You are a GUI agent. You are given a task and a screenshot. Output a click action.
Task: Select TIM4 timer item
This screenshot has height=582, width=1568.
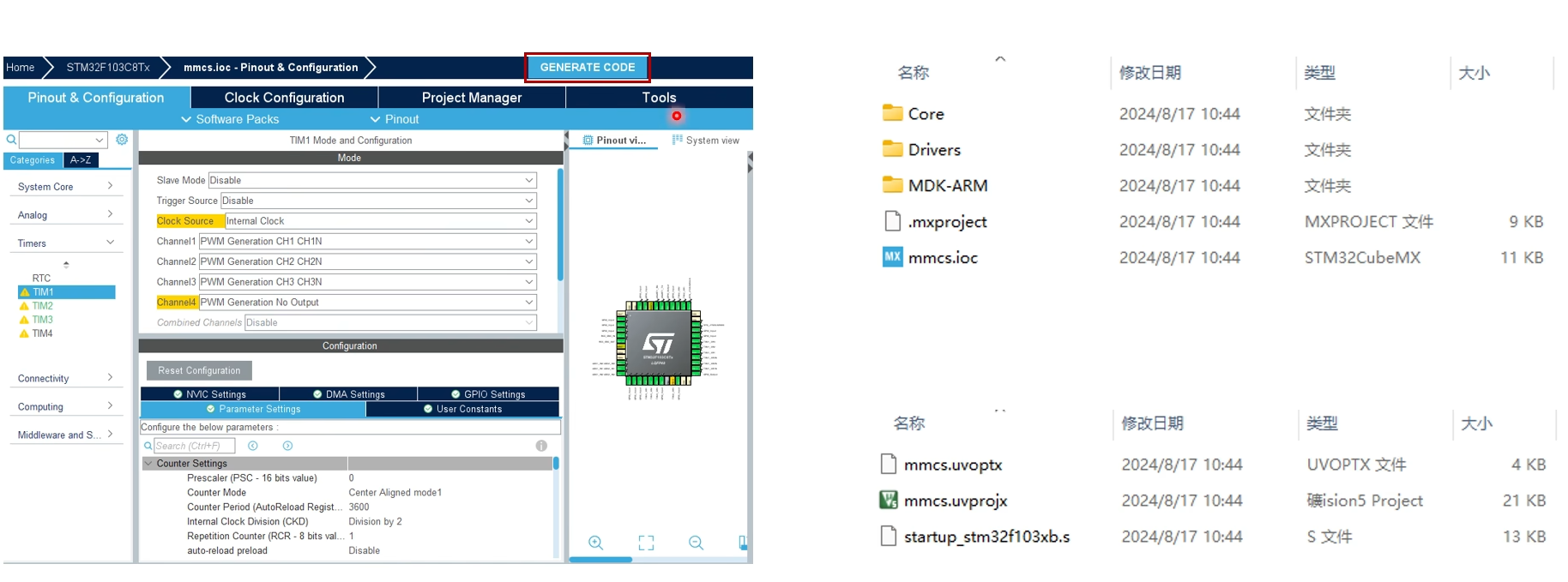(42, 333)
